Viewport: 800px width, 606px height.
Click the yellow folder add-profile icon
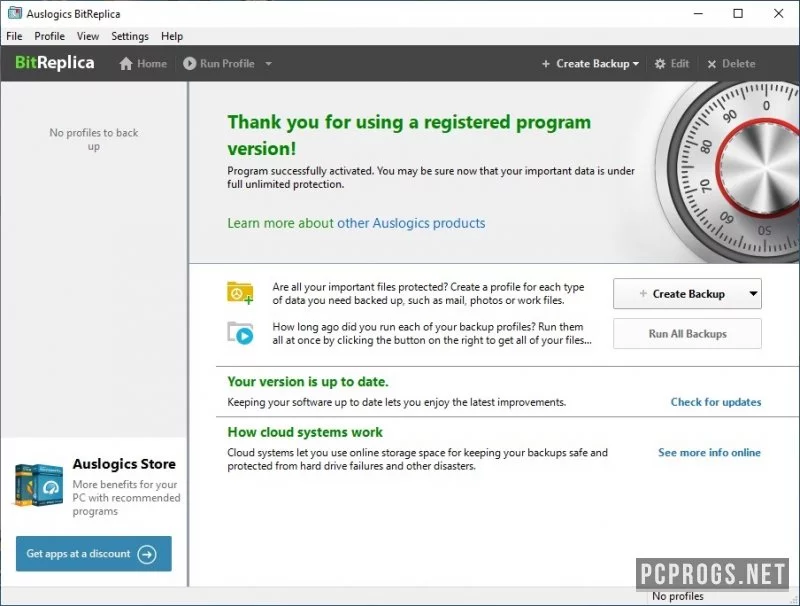coord(240,293)
